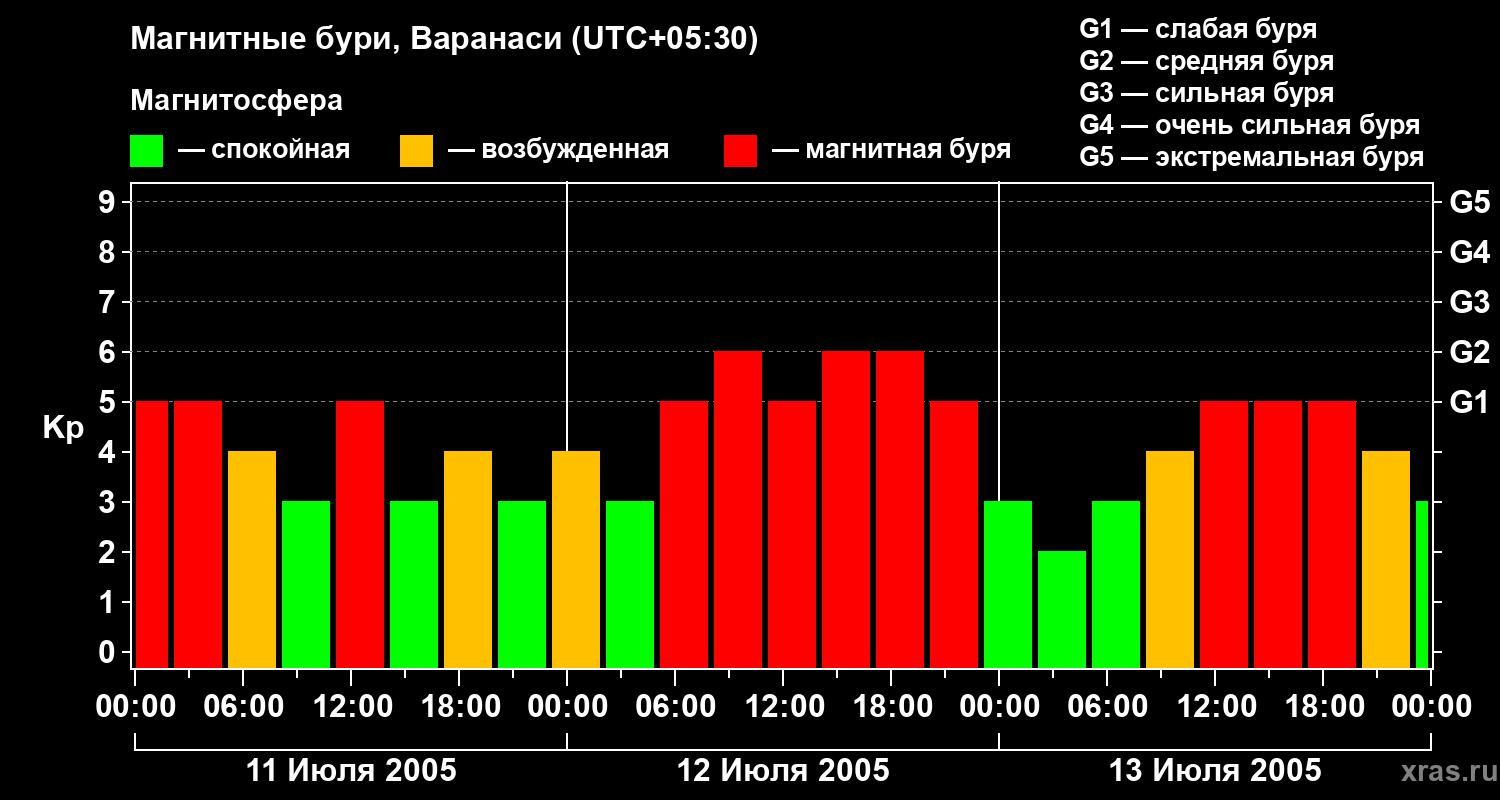Click the 'Магнитосфера' legend heading
Viewport: 1500px width, 800px height.
(236, 101)
